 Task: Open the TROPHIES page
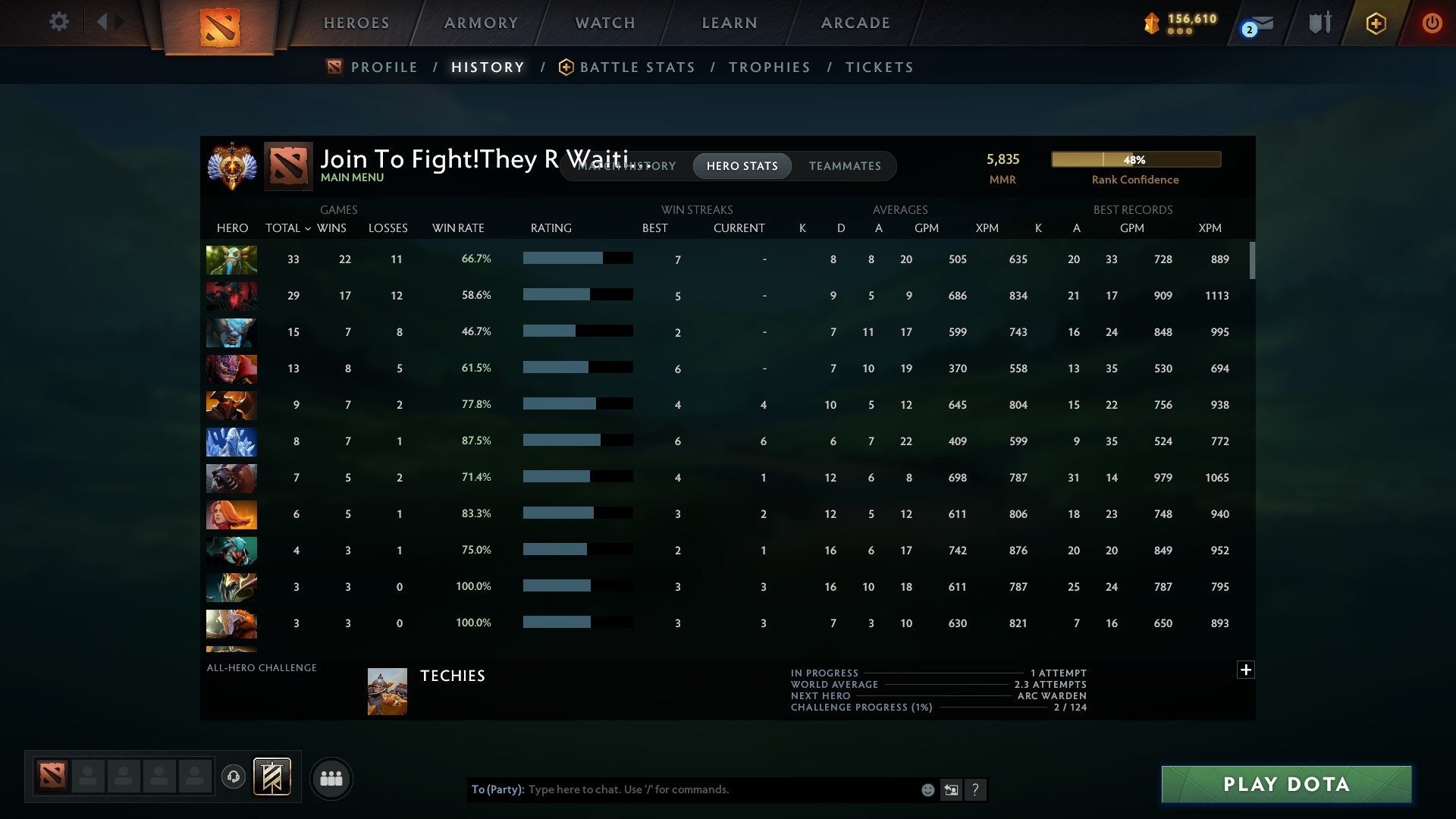[769, 67]
